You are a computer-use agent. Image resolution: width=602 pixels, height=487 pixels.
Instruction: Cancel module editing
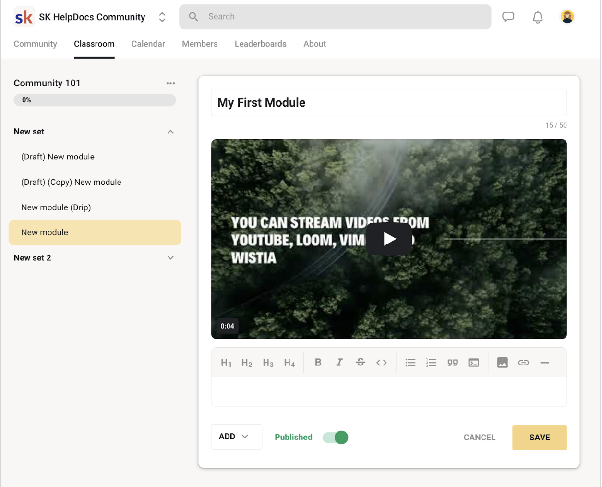(x=479, y=437)
